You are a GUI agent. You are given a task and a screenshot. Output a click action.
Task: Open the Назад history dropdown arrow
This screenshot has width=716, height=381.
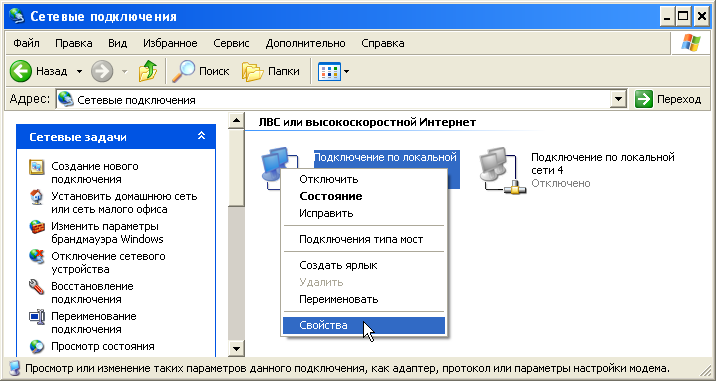pos(79,71)
